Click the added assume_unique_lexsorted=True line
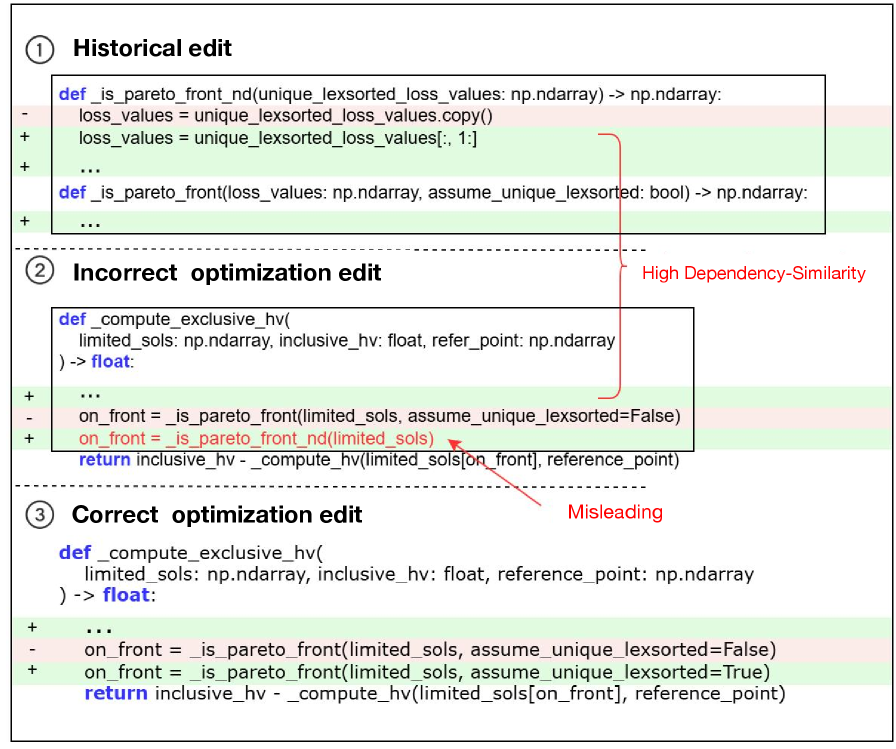896x749 pixels. coord(424,671)
